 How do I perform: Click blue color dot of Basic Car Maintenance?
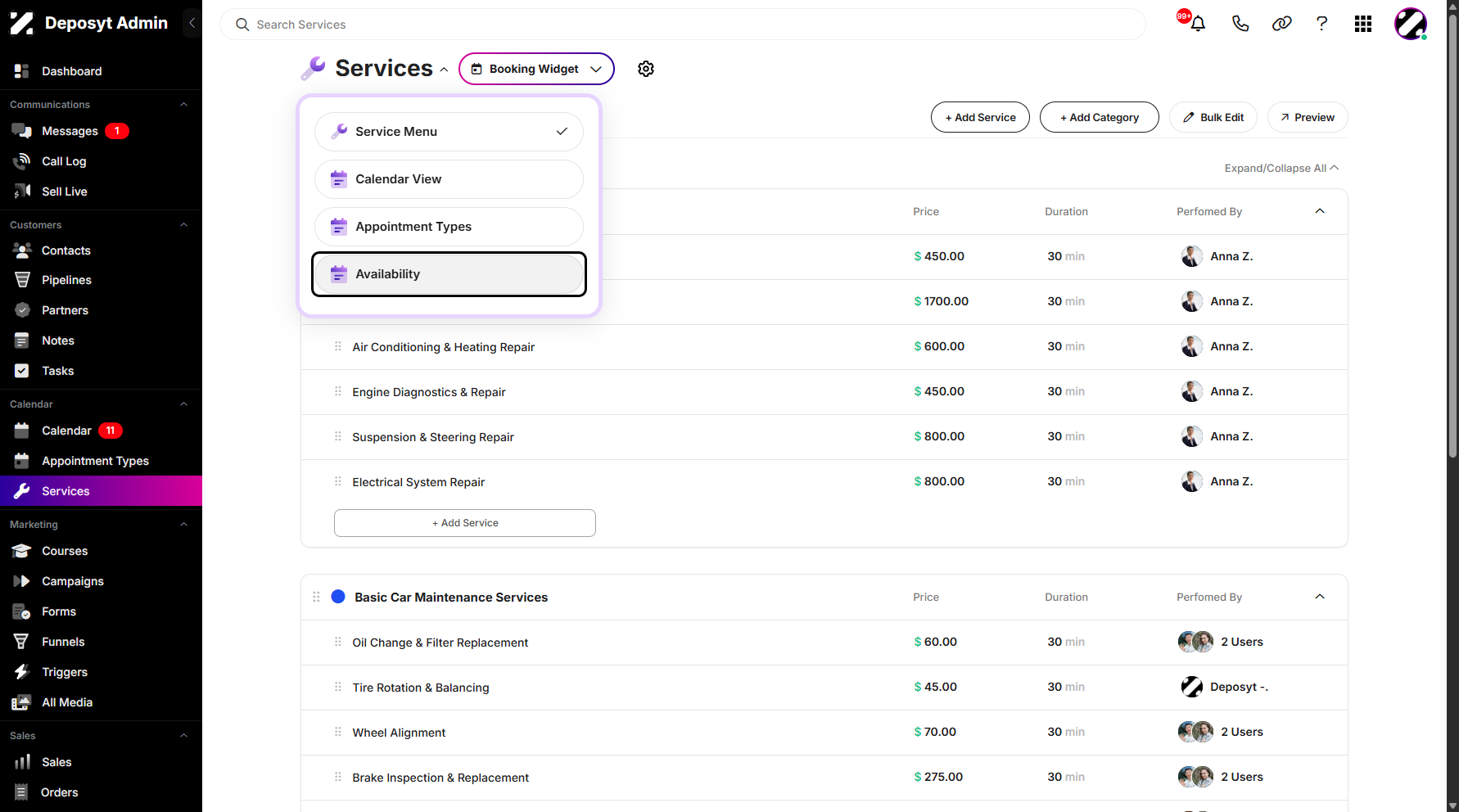pyautogui.click(x=337, y=597)
